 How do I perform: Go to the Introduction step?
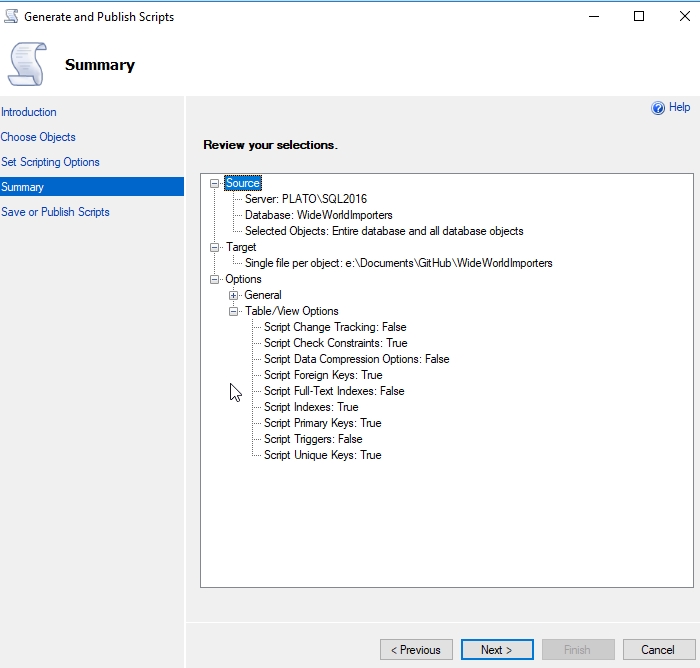[x=29, y=112]
